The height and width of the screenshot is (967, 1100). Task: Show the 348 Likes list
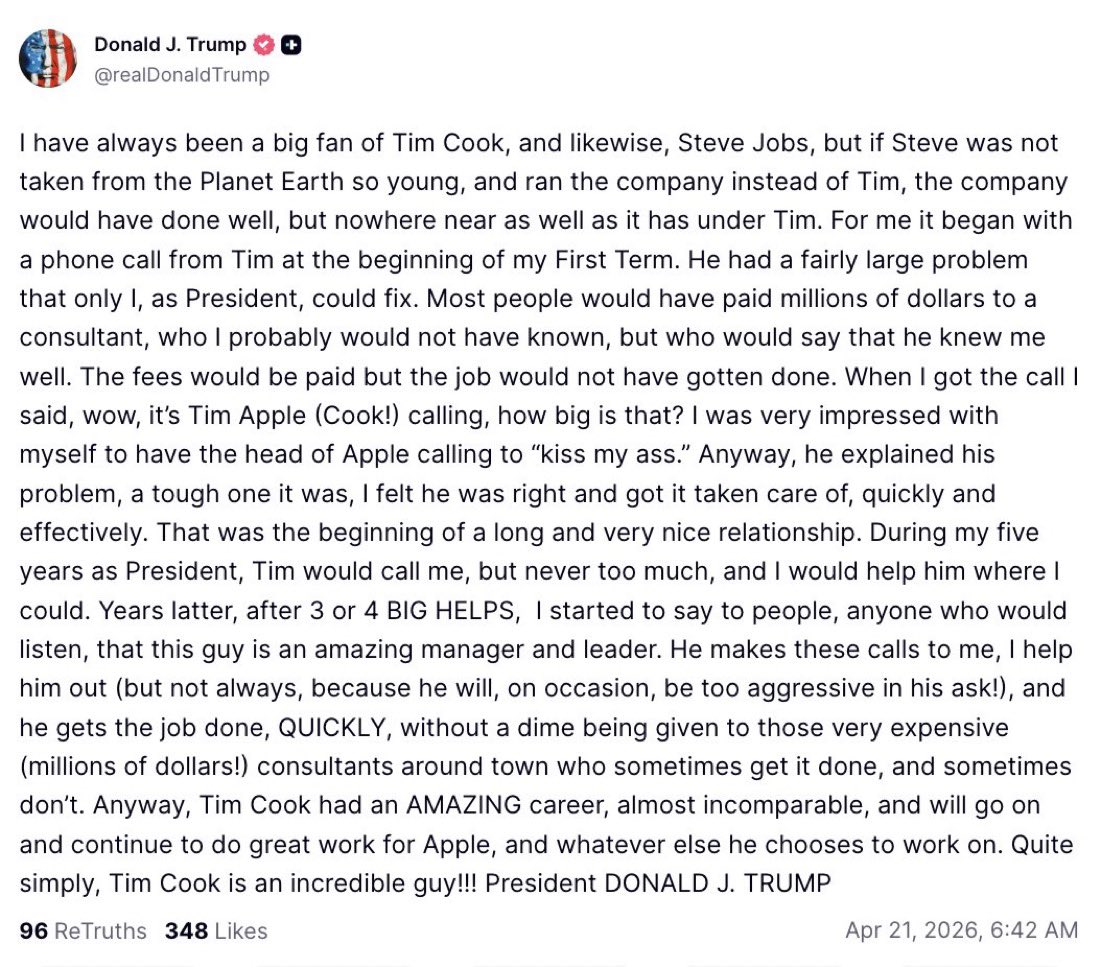pos(216,931)
